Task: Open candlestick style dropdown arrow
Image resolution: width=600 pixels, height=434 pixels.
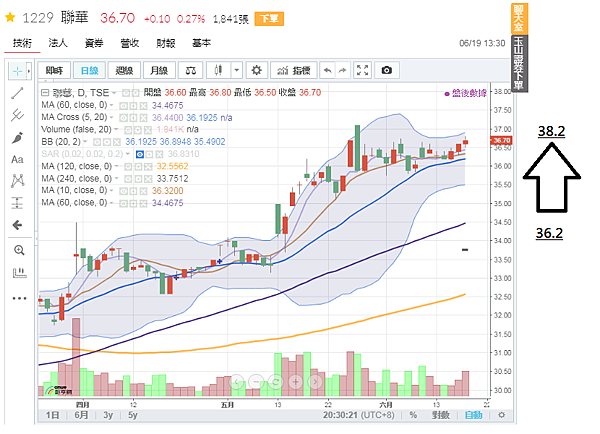Action: (x=235, y=70)
